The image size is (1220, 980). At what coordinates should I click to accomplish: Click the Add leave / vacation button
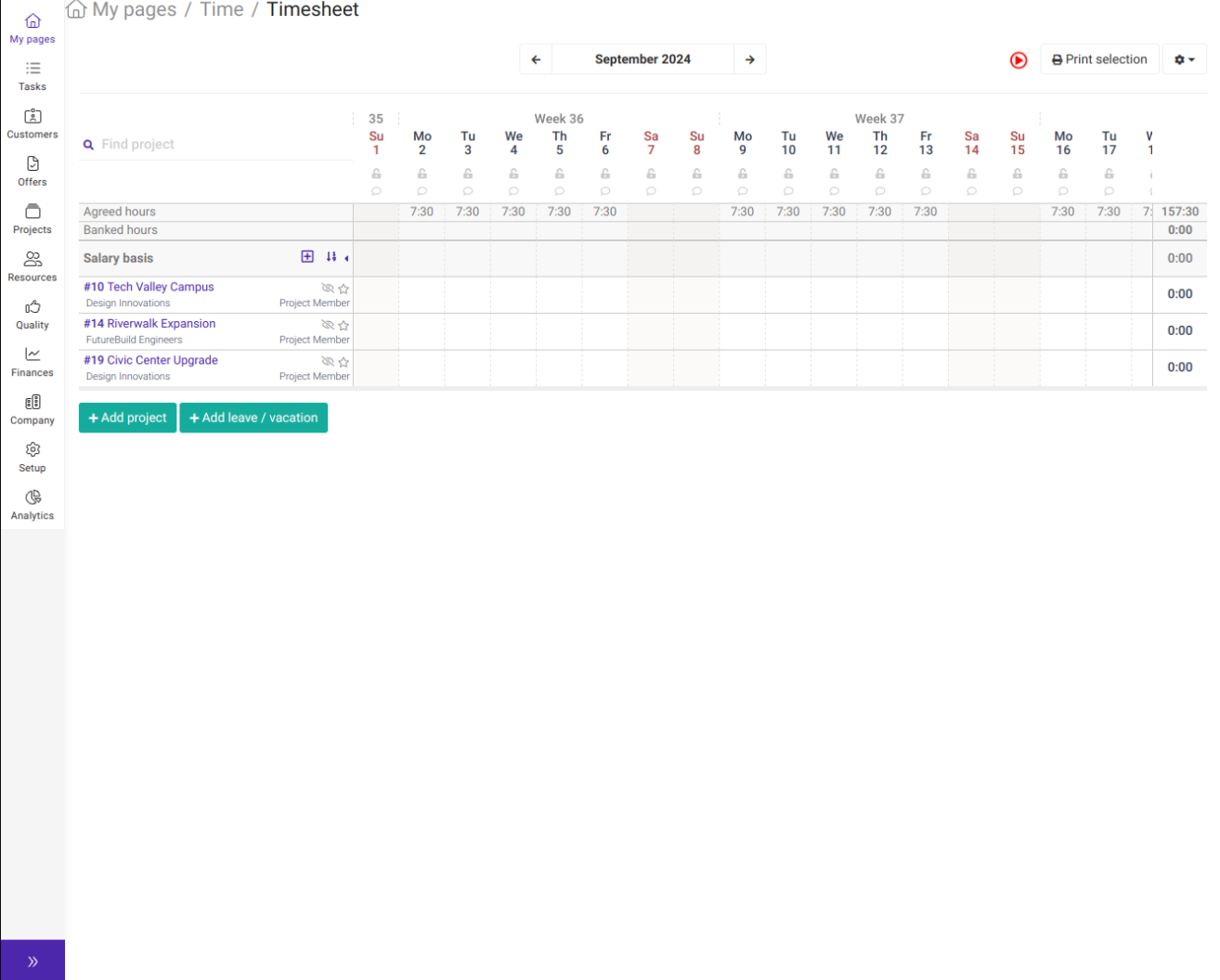pyautogui.click(x=253, y=418)
